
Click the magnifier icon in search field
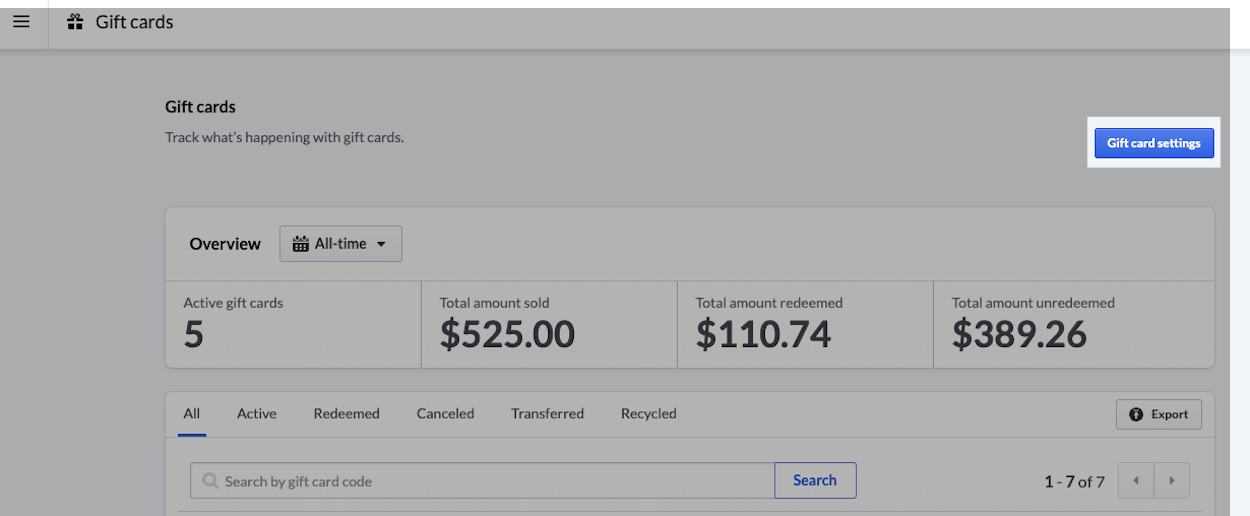pyautogui.click(x=210, y=481)
